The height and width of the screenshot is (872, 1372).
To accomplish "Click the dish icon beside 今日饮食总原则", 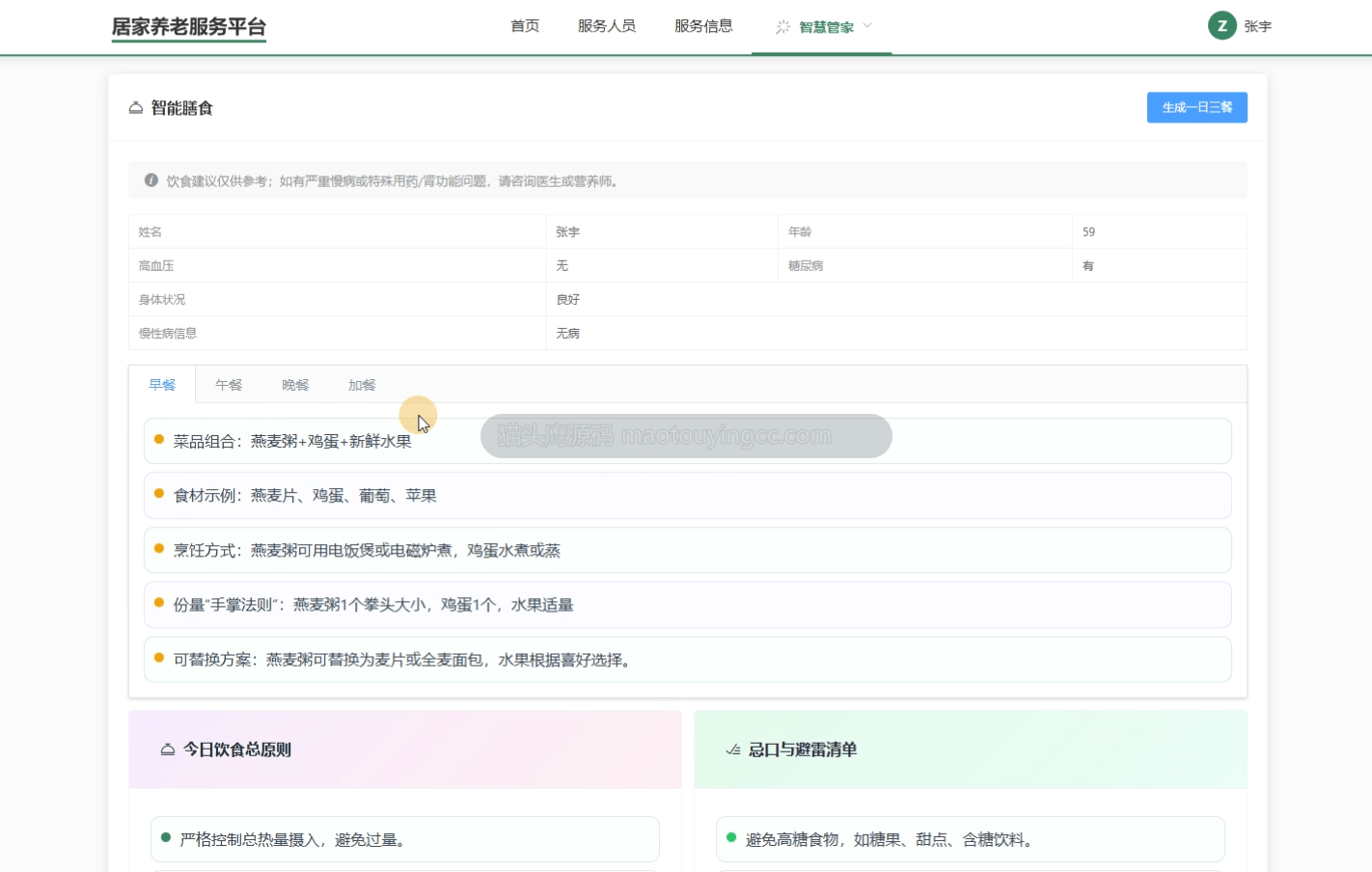I will 168,749.
